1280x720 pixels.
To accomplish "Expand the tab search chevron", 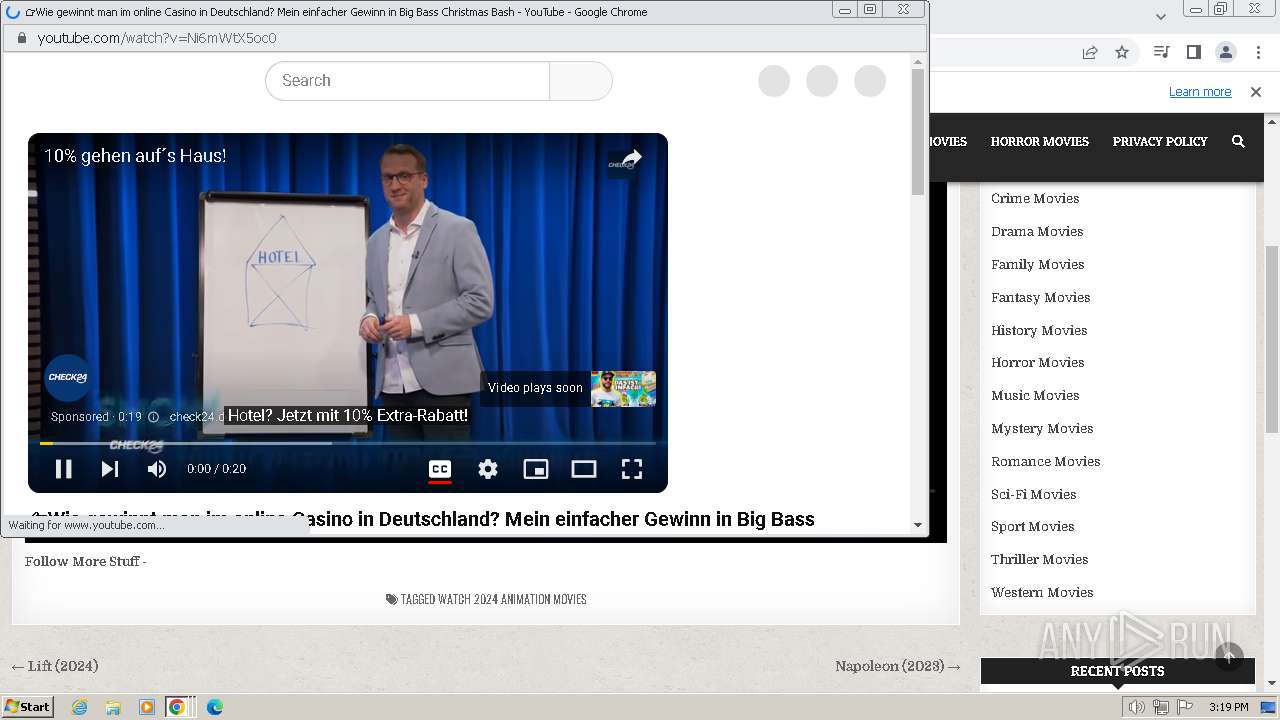I will [1160, 17].
